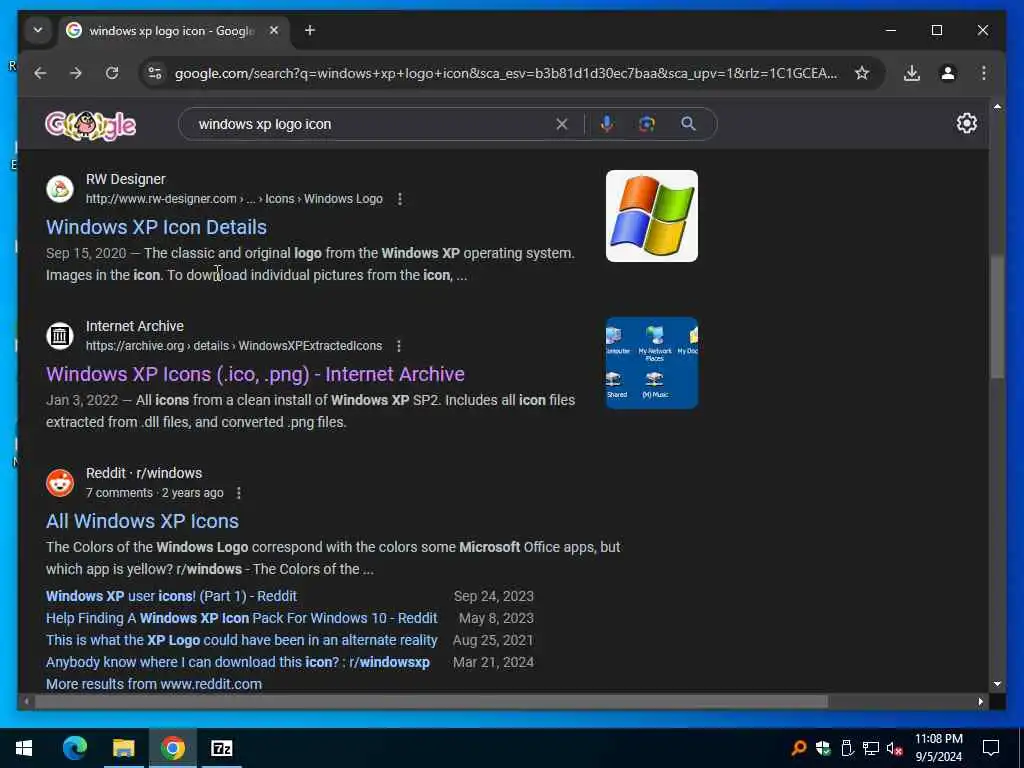Open 'This is what the XP Logo could have been' link

[x=242, y=640]
